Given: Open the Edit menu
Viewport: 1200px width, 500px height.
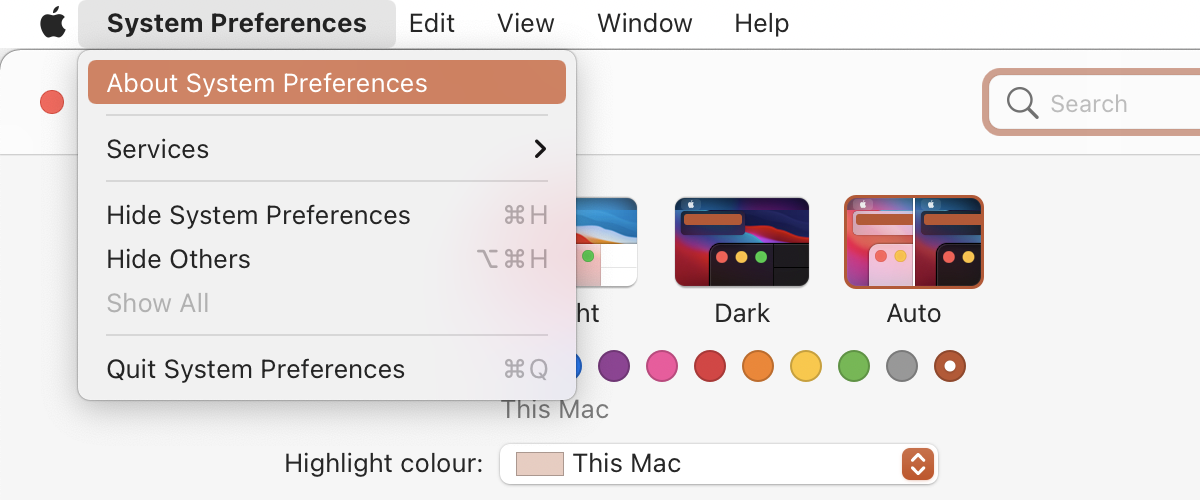Looking at the screenshot, I should (x=432, y=23).
